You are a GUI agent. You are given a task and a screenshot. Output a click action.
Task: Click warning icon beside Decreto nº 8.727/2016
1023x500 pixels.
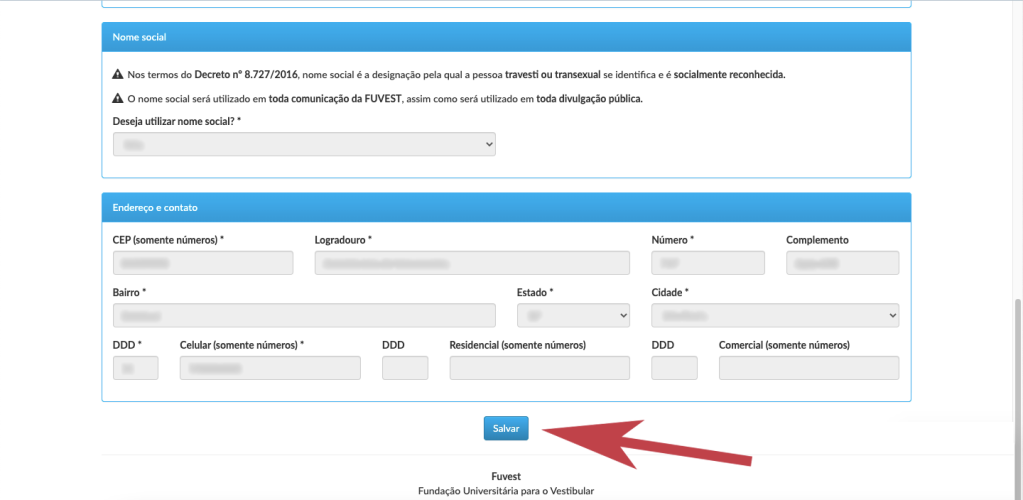pyautogui.click(x=118, y=74)
